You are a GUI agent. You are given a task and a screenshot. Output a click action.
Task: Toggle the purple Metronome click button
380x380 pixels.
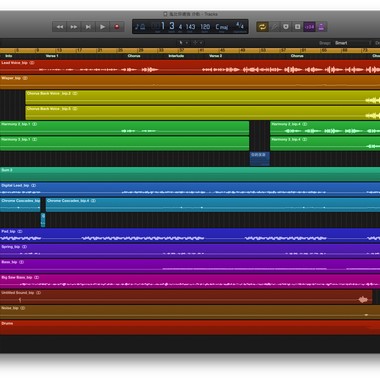tap(321, 27)
